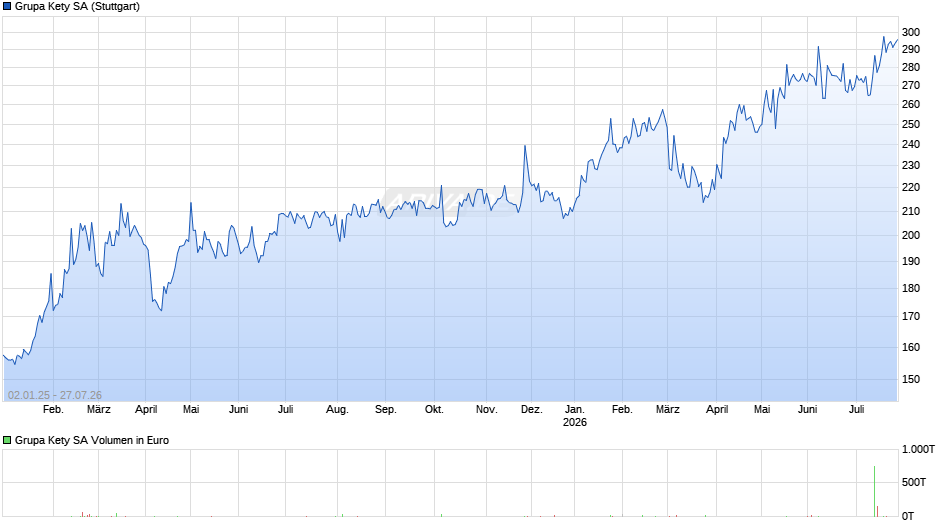
Task: Click the 150 price axis label
Action: point(911,379)
